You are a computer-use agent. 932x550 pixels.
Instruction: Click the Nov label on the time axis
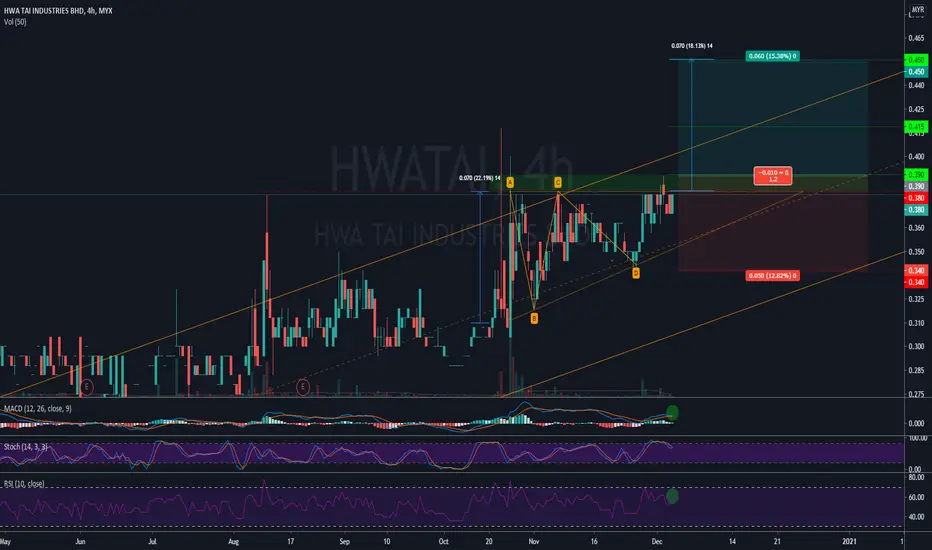[x=534, y=542]
